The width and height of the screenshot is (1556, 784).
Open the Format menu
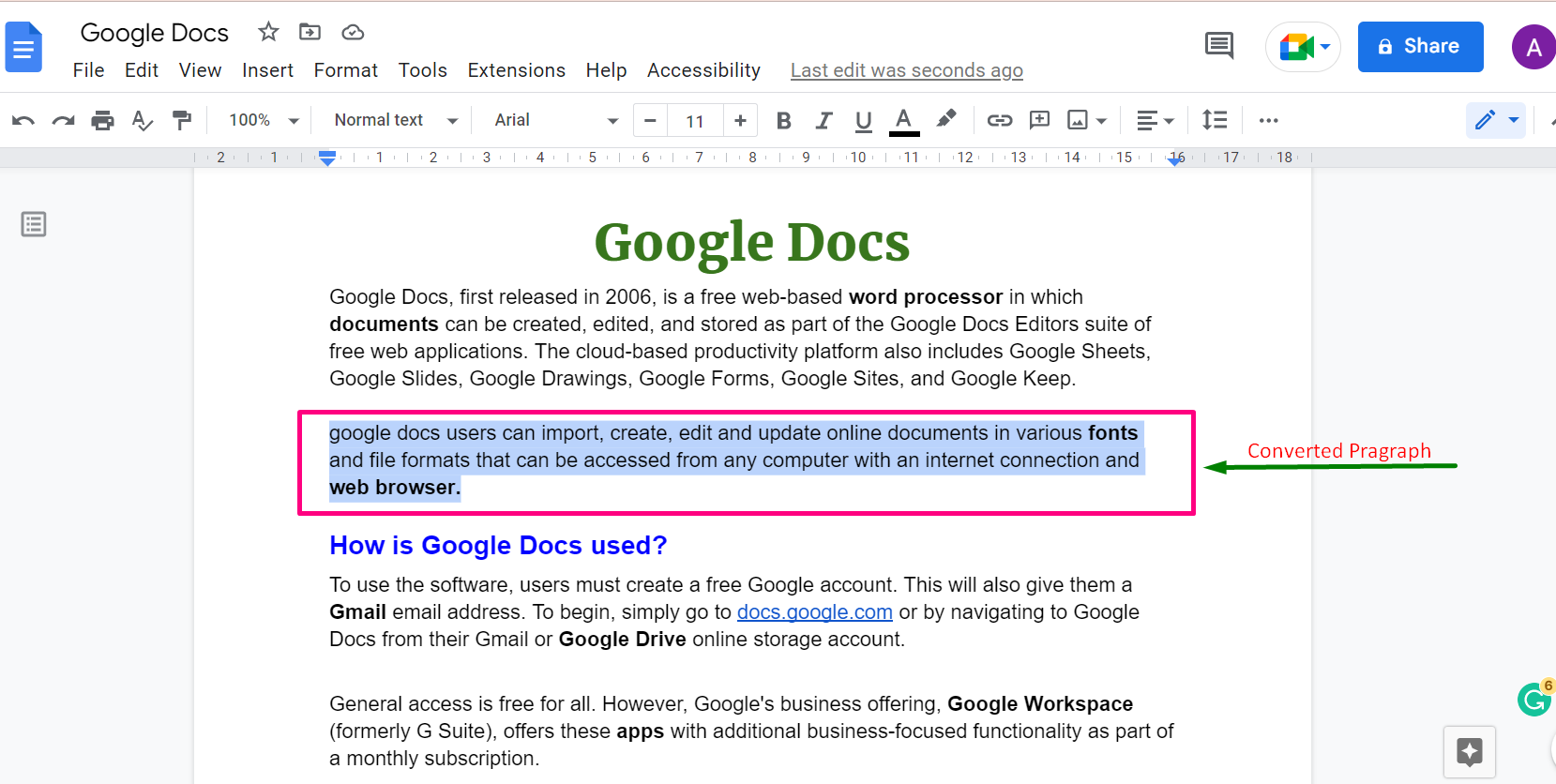coord(345,70)
